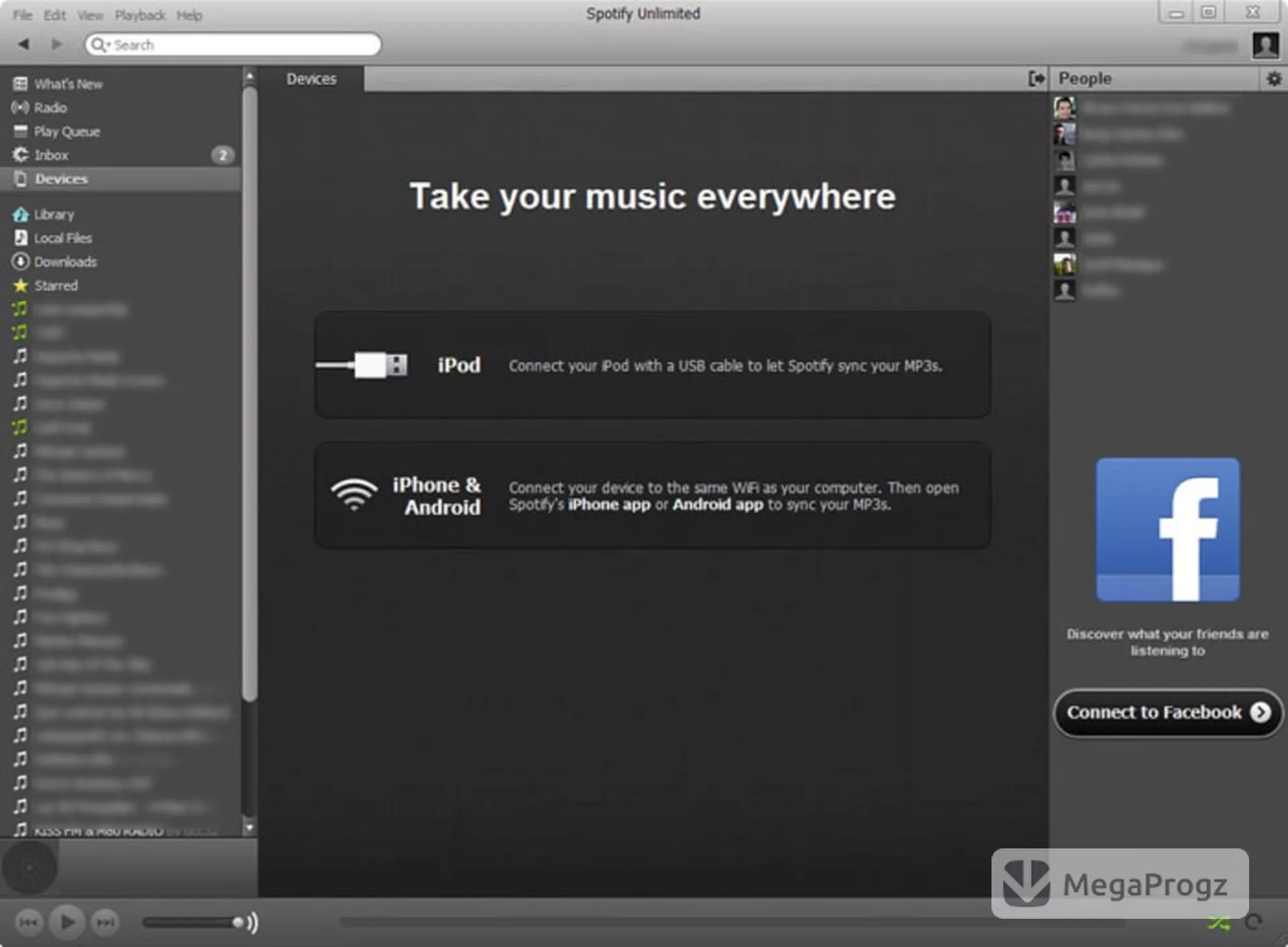The height and width of the screenshot is (947, 1288).
Task: Open the Playback menu
Action: click(x=140, y=15)
